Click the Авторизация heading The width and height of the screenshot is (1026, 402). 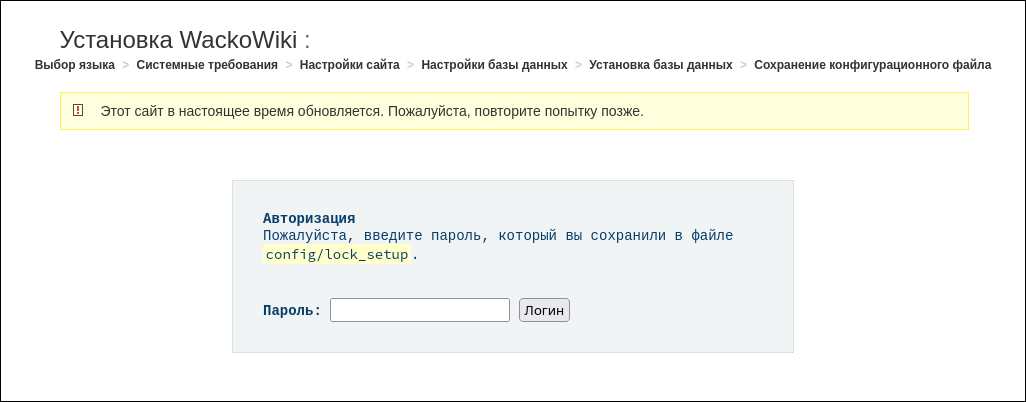point(309,218)
